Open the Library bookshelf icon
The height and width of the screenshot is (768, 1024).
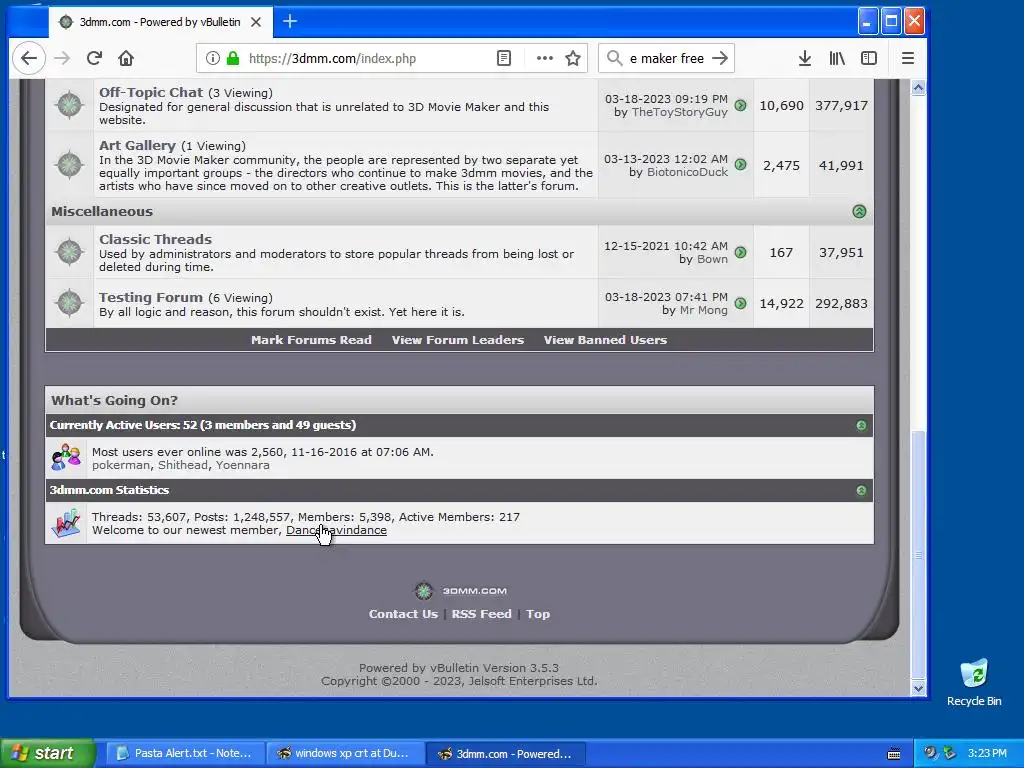point(837,58)
